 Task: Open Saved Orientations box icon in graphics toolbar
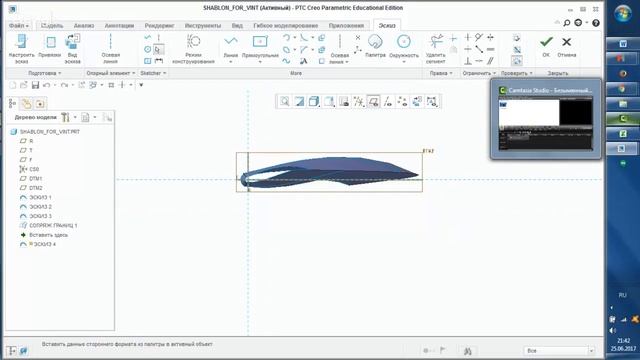click(x=329, y=101)
